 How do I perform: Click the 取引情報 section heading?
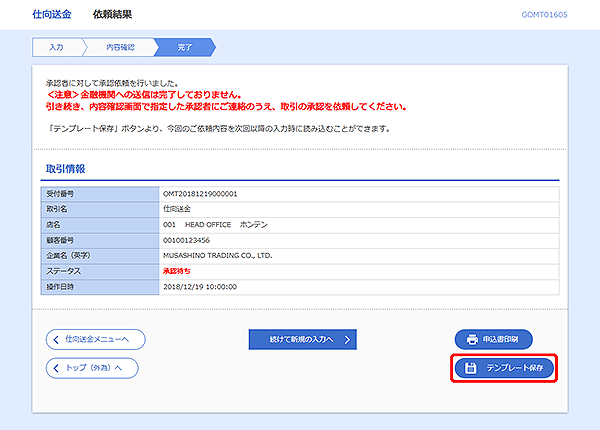pos(66,168)
